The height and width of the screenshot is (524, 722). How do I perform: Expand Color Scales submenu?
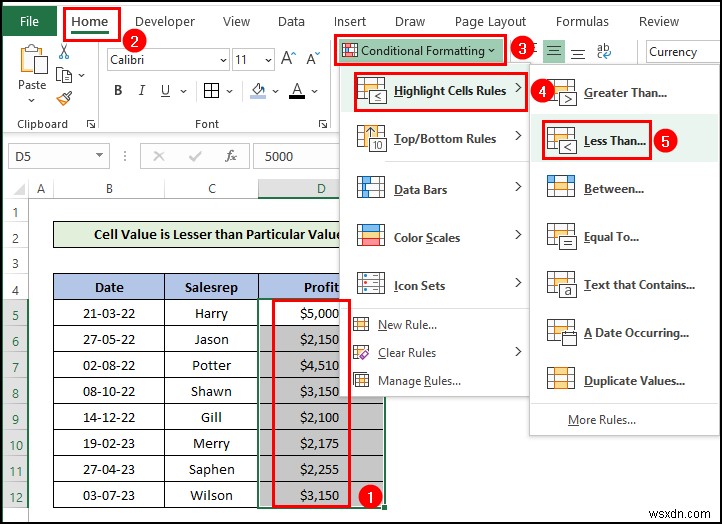[436, 237]
